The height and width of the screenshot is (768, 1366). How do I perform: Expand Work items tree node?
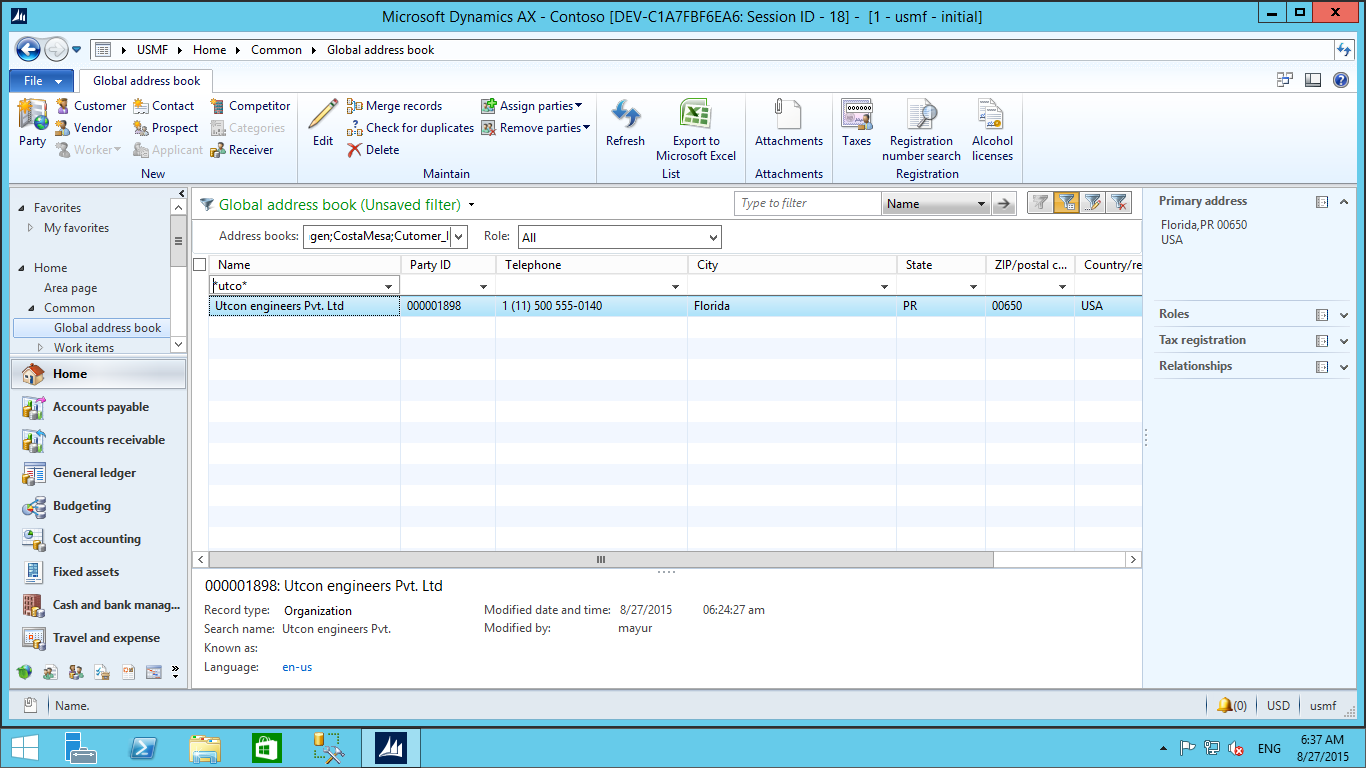[41, 348]
